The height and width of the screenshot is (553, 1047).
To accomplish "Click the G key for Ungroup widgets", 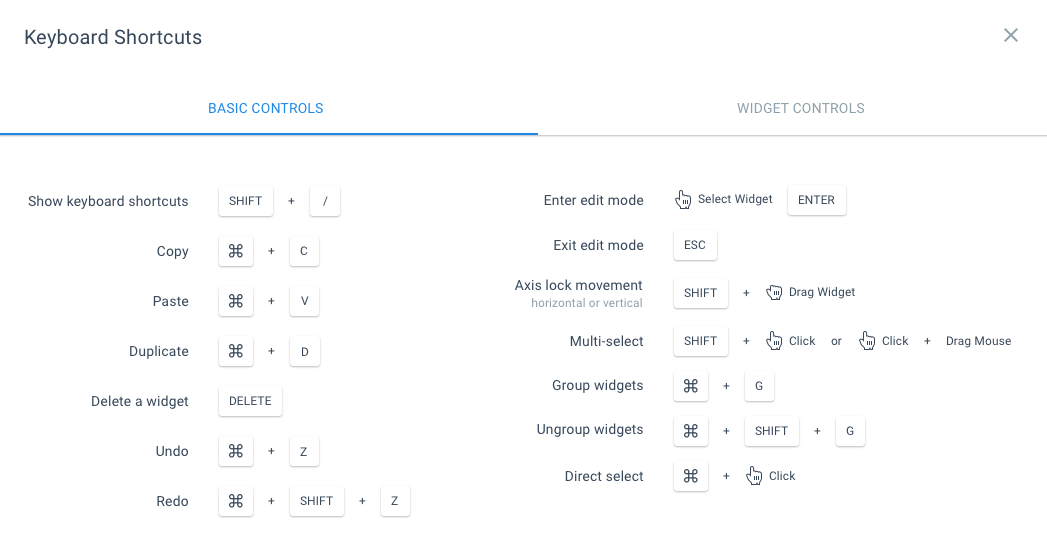I will point(850,431).
